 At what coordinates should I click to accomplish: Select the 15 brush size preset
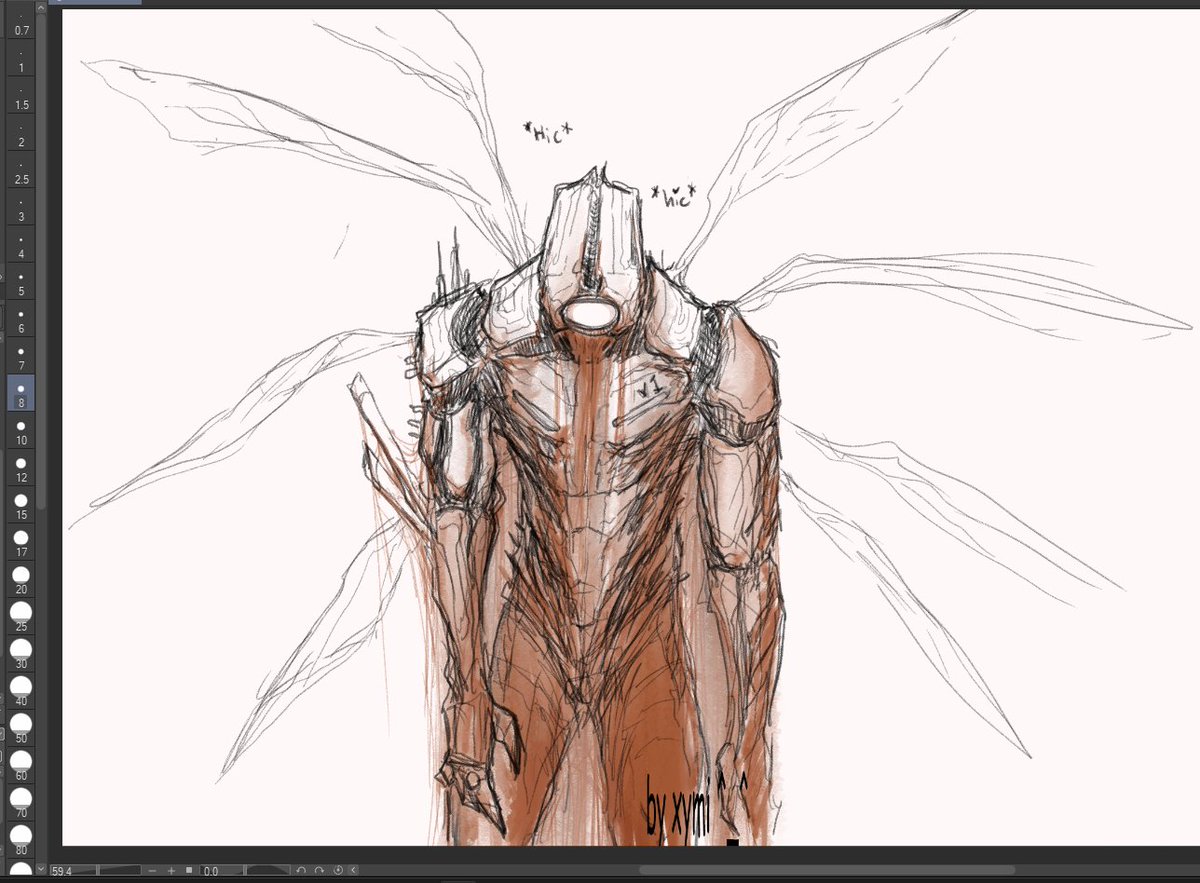coord(21,504)
